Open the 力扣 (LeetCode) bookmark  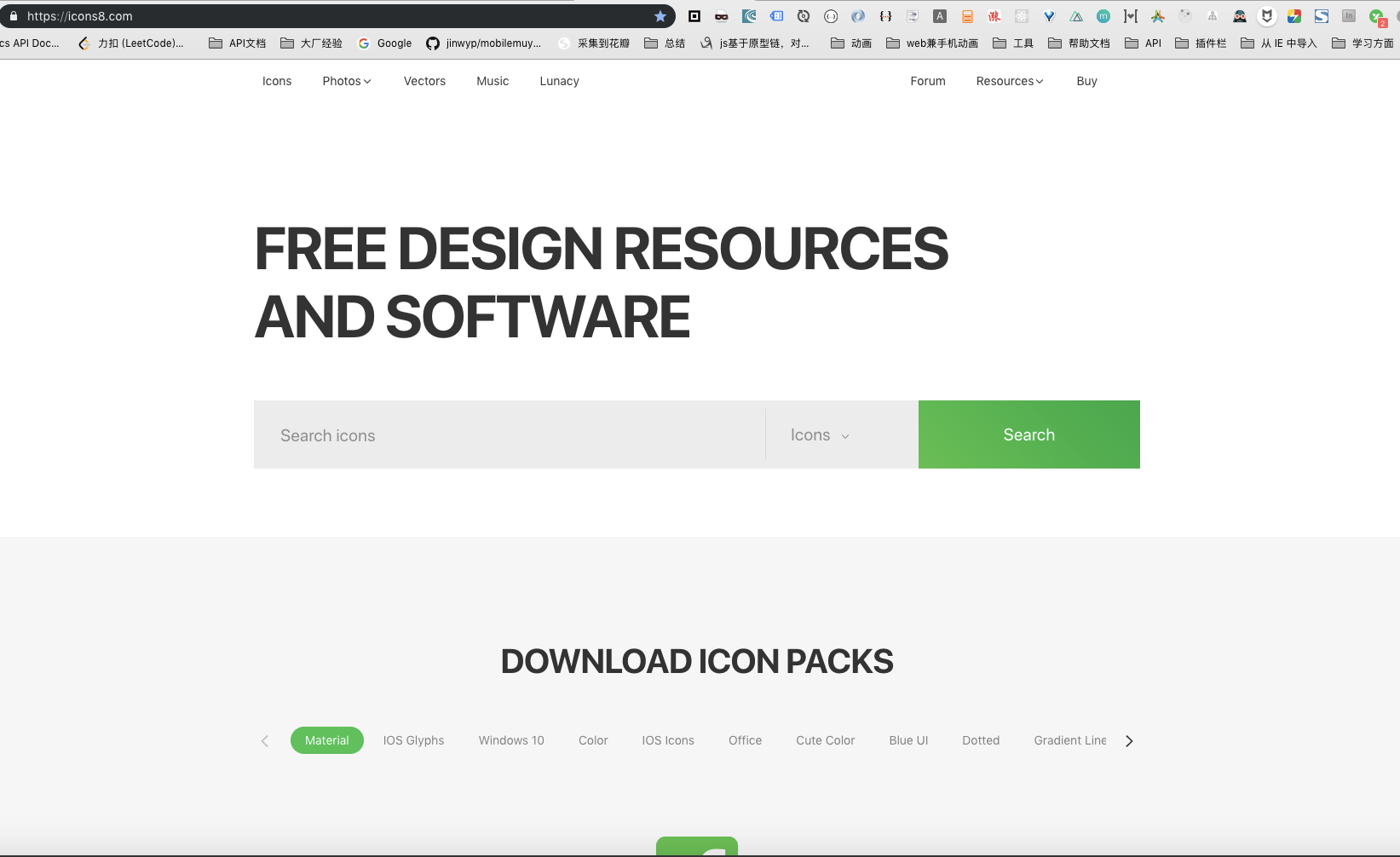point(130,43)
